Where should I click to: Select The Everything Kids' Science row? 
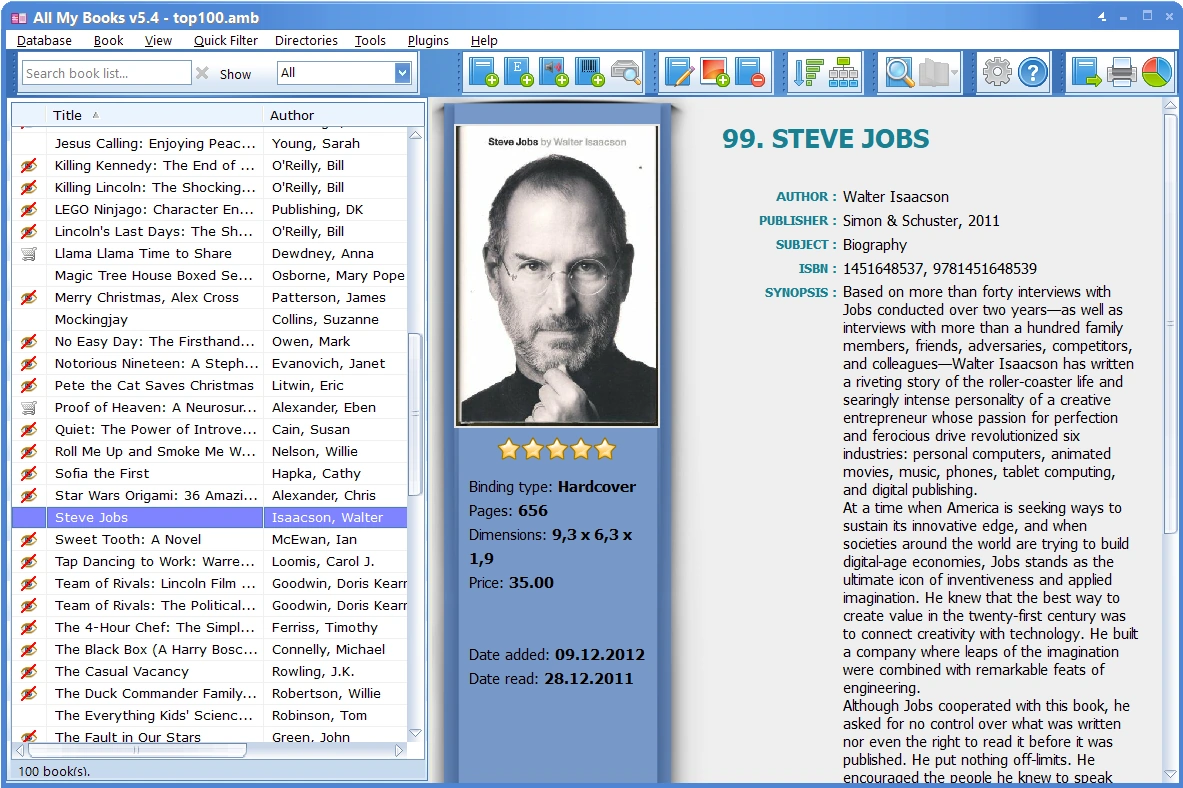tap(210, 715)
